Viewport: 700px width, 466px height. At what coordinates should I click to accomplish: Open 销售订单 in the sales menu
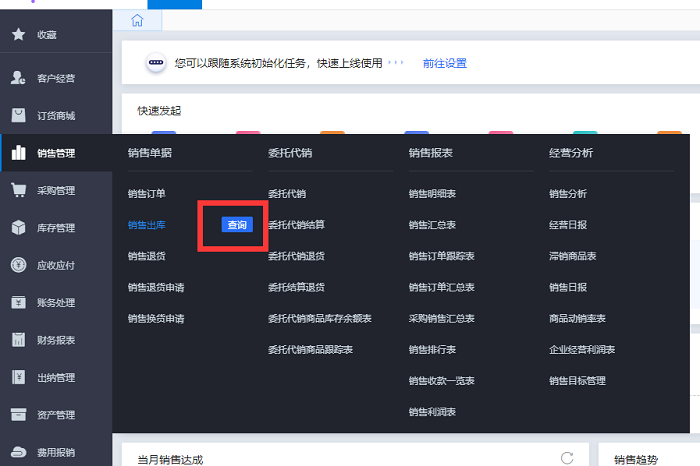point(146,193)
